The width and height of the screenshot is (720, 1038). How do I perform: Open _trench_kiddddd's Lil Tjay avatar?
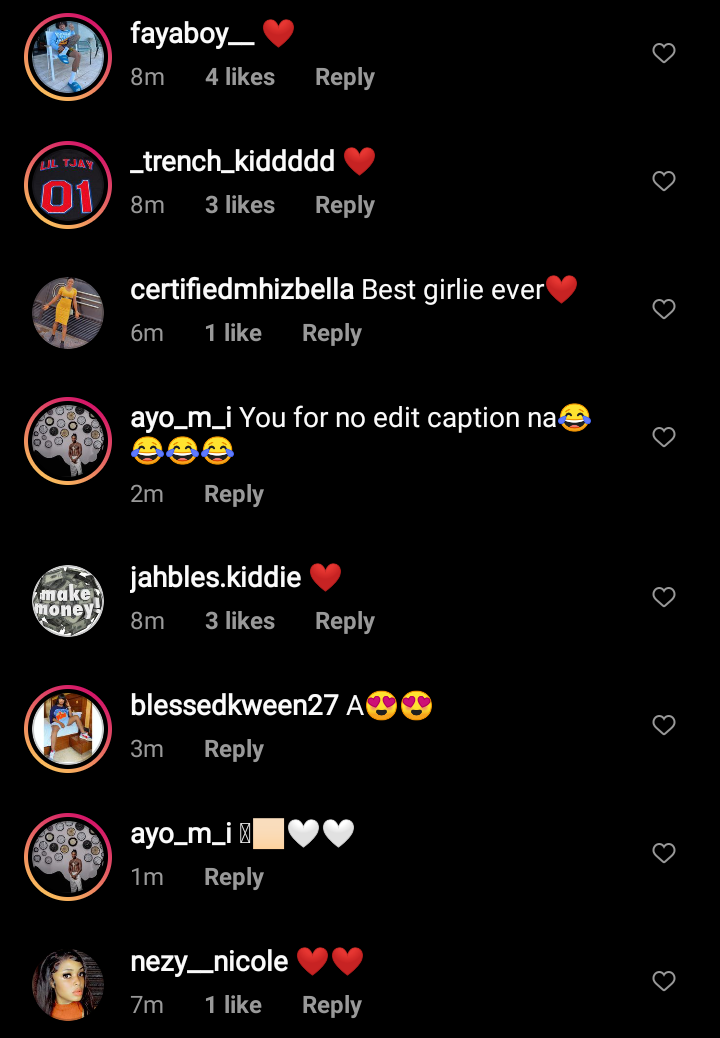(68, 185)
